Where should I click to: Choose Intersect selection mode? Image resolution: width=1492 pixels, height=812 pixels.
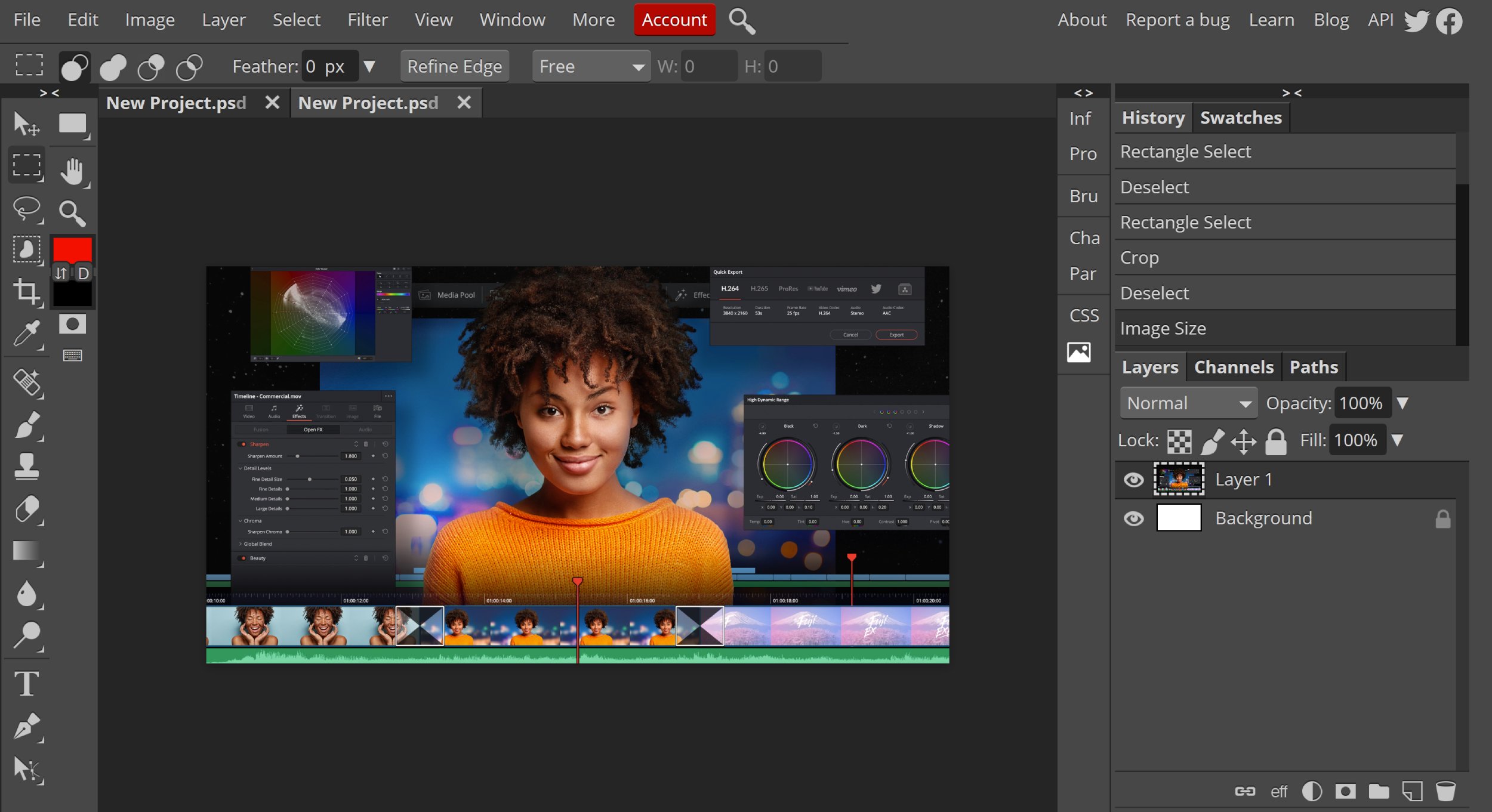coord(189,67)
